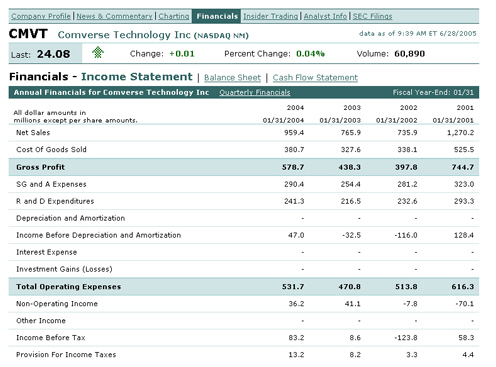Viewport: 496px width, 367px height.
Task: Open the SEC Filings tab
Action: tap(372, 16)
